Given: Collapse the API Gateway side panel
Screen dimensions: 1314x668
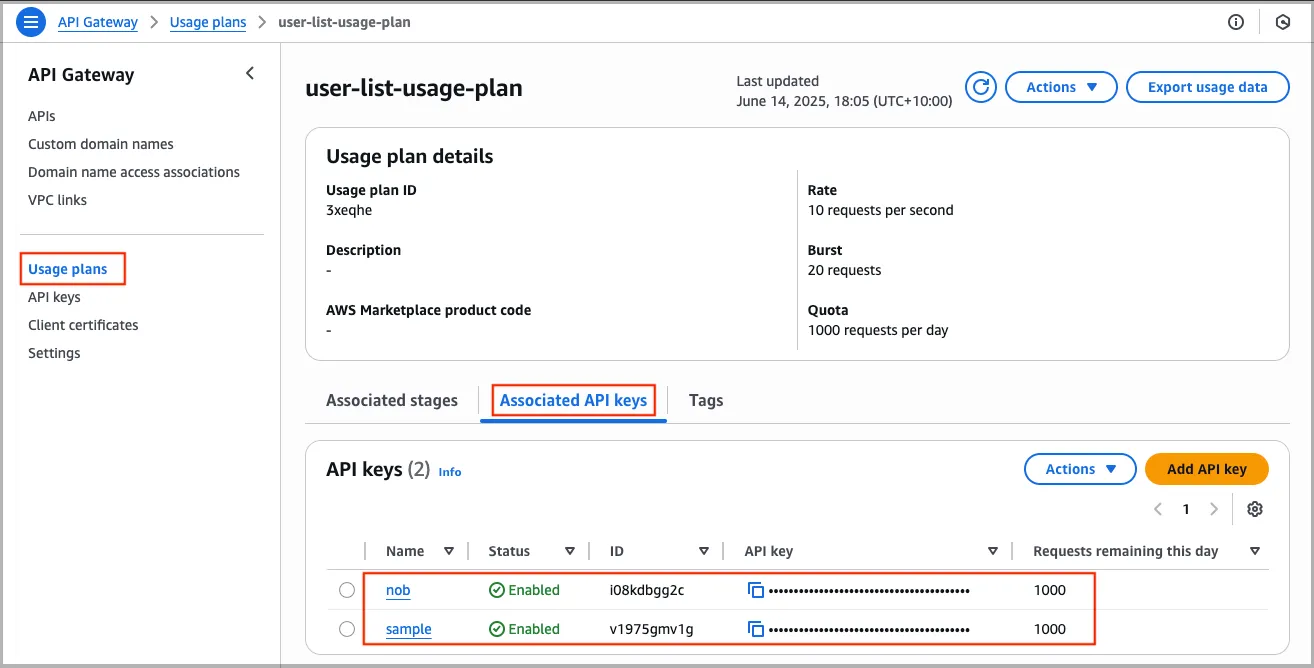Looking at the screenshot, I should [250, 73].
